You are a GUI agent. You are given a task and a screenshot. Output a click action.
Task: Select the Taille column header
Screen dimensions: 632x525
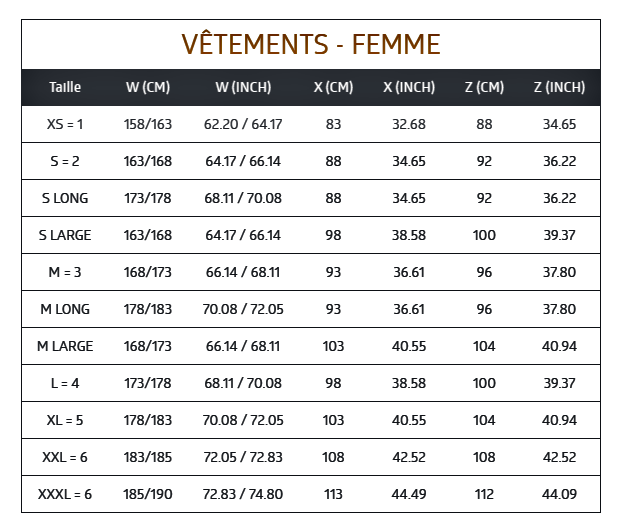tap(65, 87)
